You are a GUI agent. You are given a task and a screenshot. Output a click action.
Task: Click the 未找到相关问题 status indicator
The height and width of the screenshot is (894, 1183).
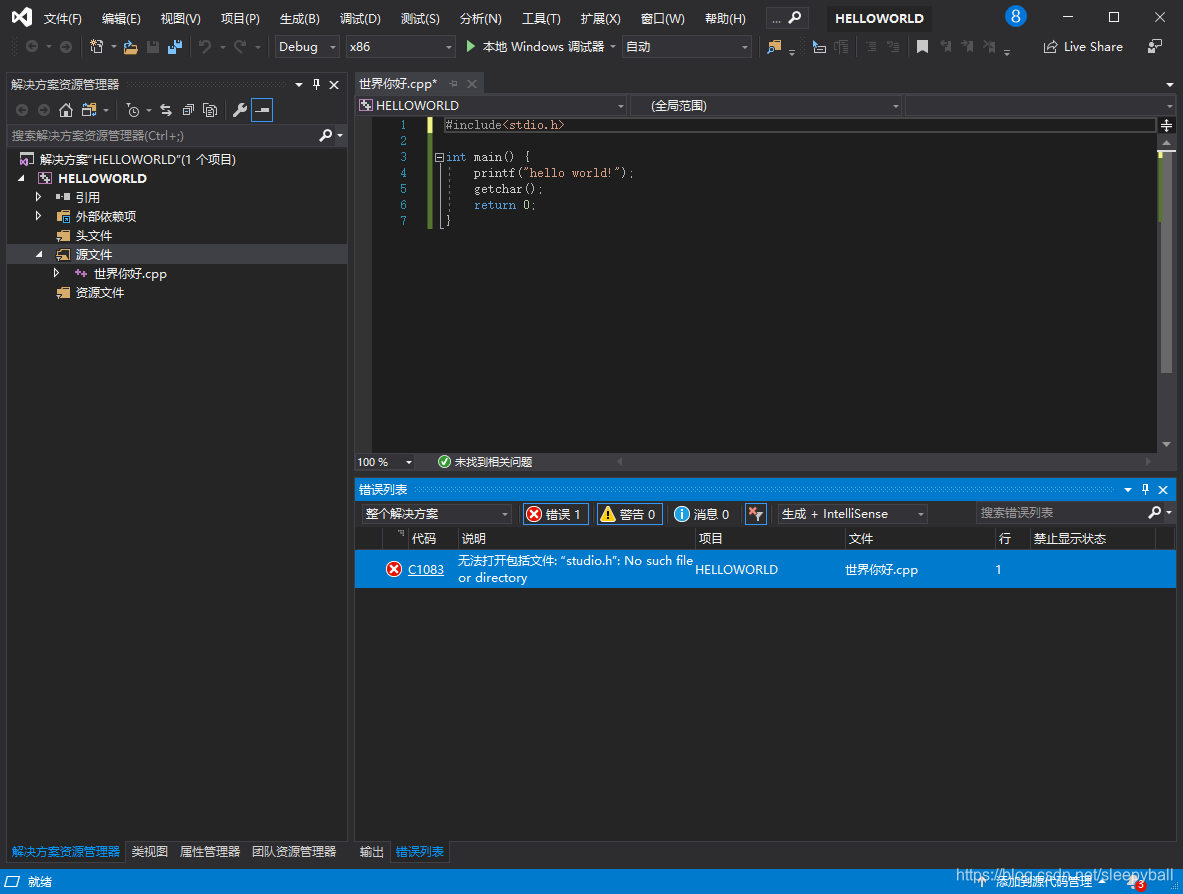(x=485, y=462)
